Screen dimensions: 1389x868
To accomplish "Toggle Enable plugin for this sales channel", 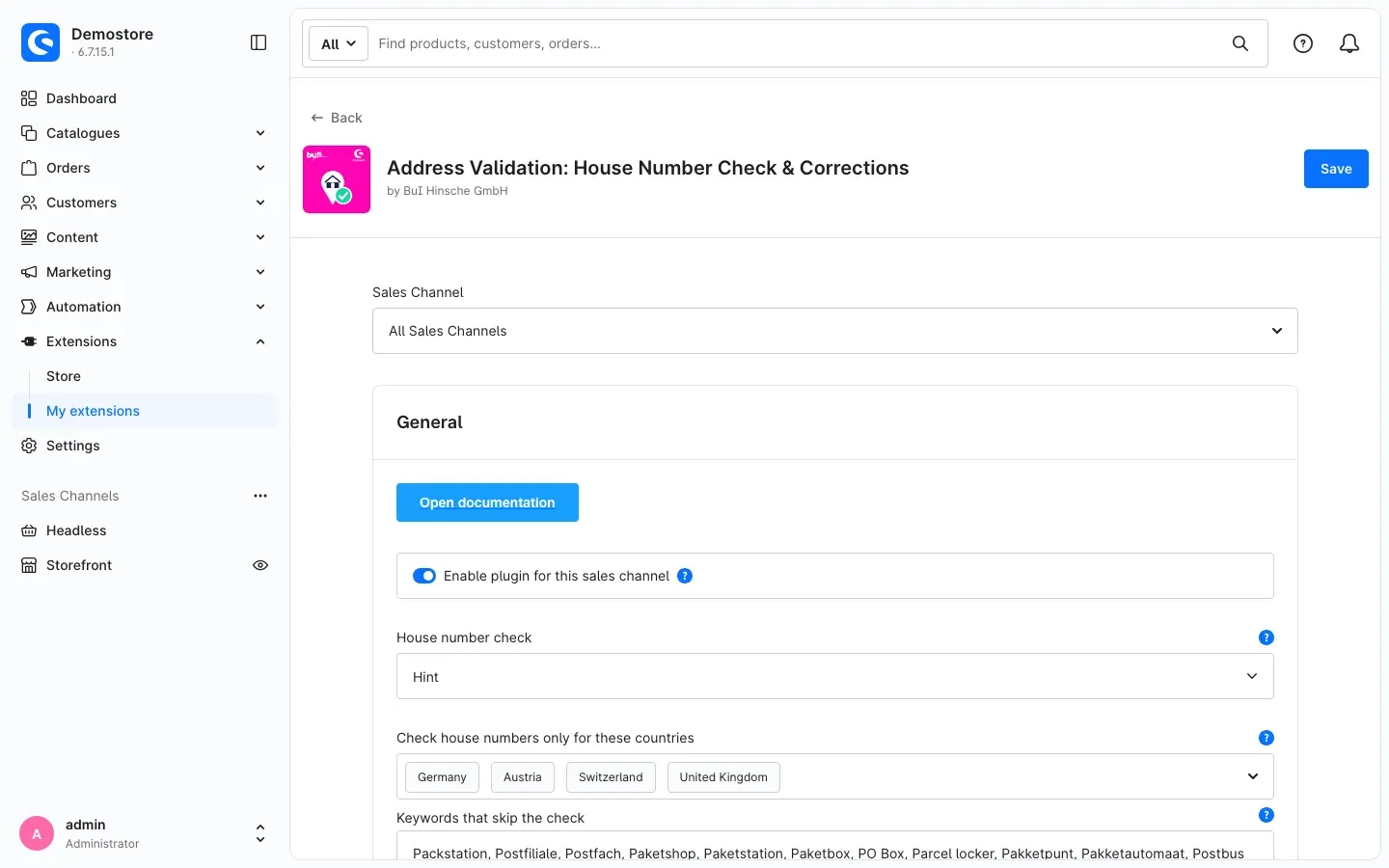I will [424, 576].
